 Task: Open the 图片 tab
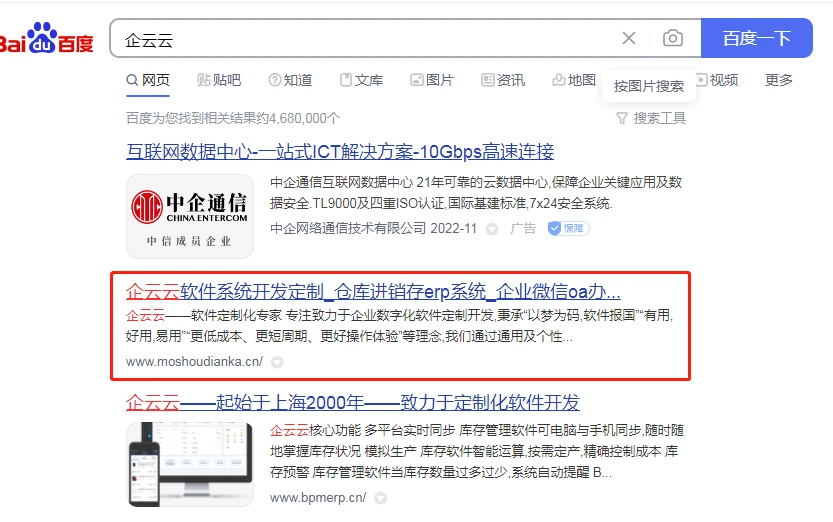pos(432,80)
